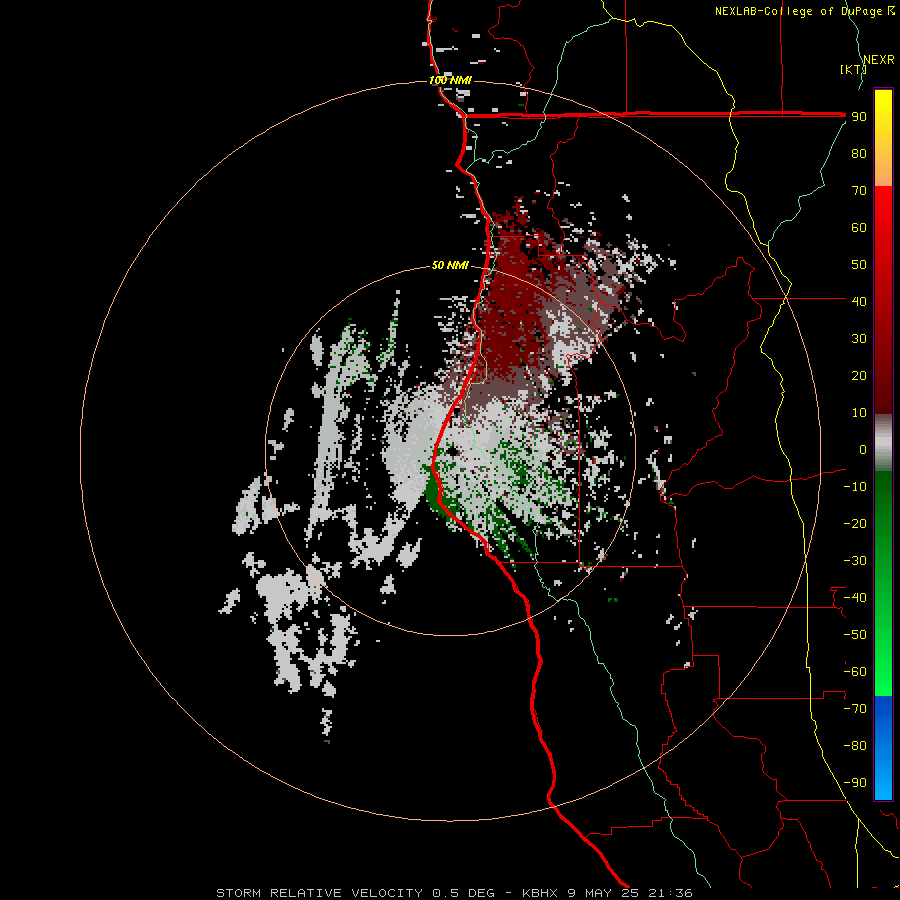The image size is (900, 900).
Task: Select the -20 value on the velocity scale
Action: 855,523
